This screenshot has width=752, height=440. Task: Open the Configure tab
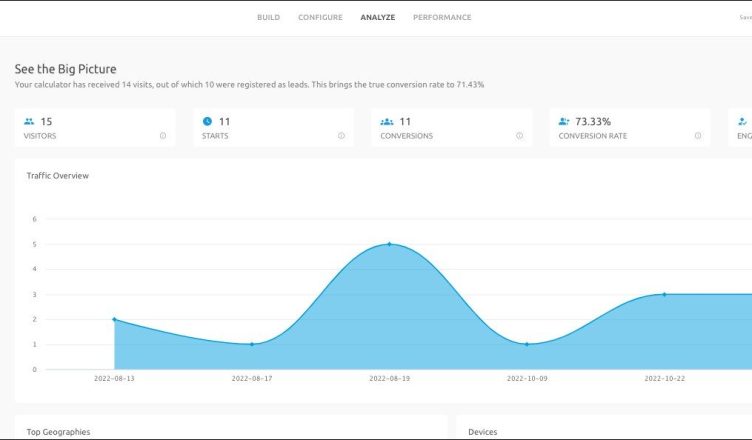click(x=320, y=17)
